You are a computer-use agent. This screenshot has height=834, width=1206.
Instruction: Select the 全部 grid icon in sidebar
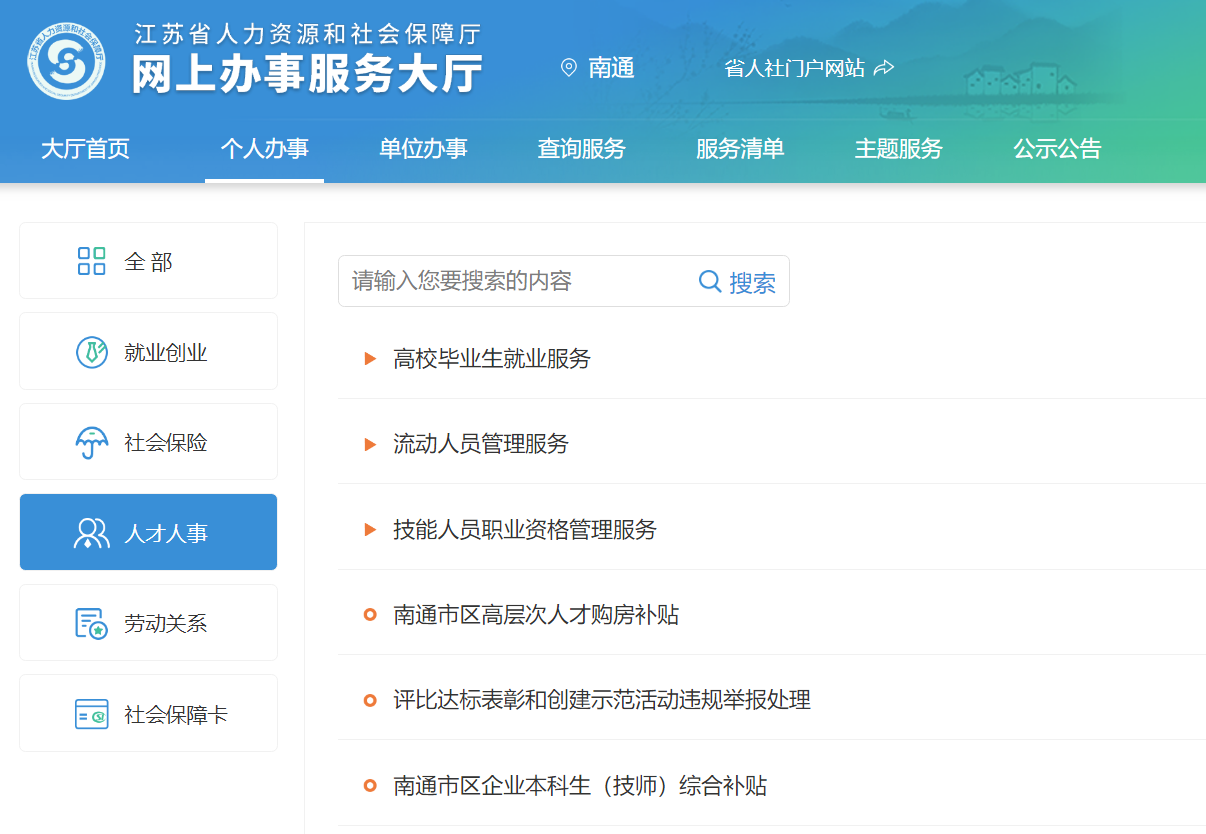[91, 261]
